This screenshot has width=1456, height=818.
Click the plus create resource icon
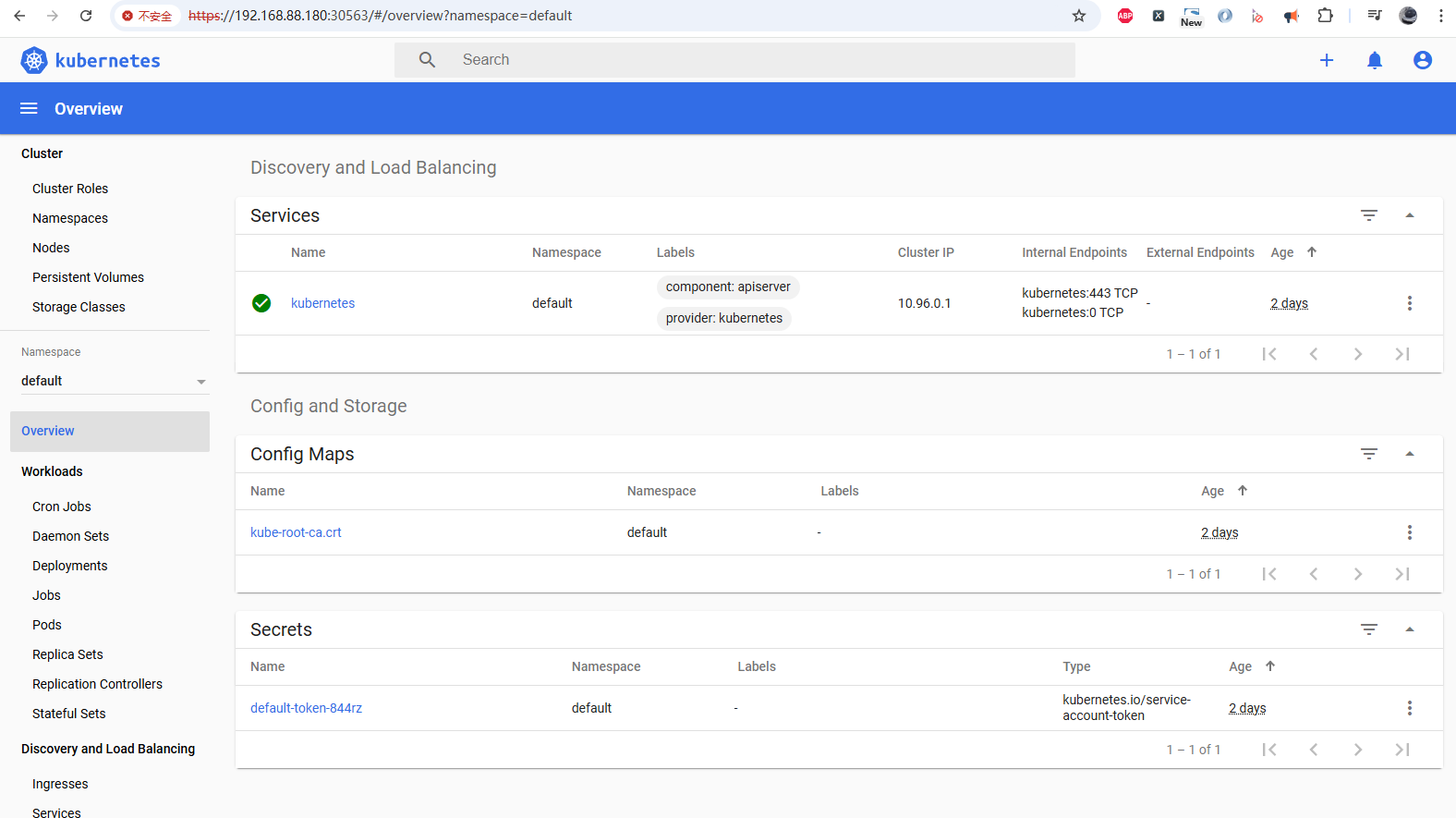1327,60
